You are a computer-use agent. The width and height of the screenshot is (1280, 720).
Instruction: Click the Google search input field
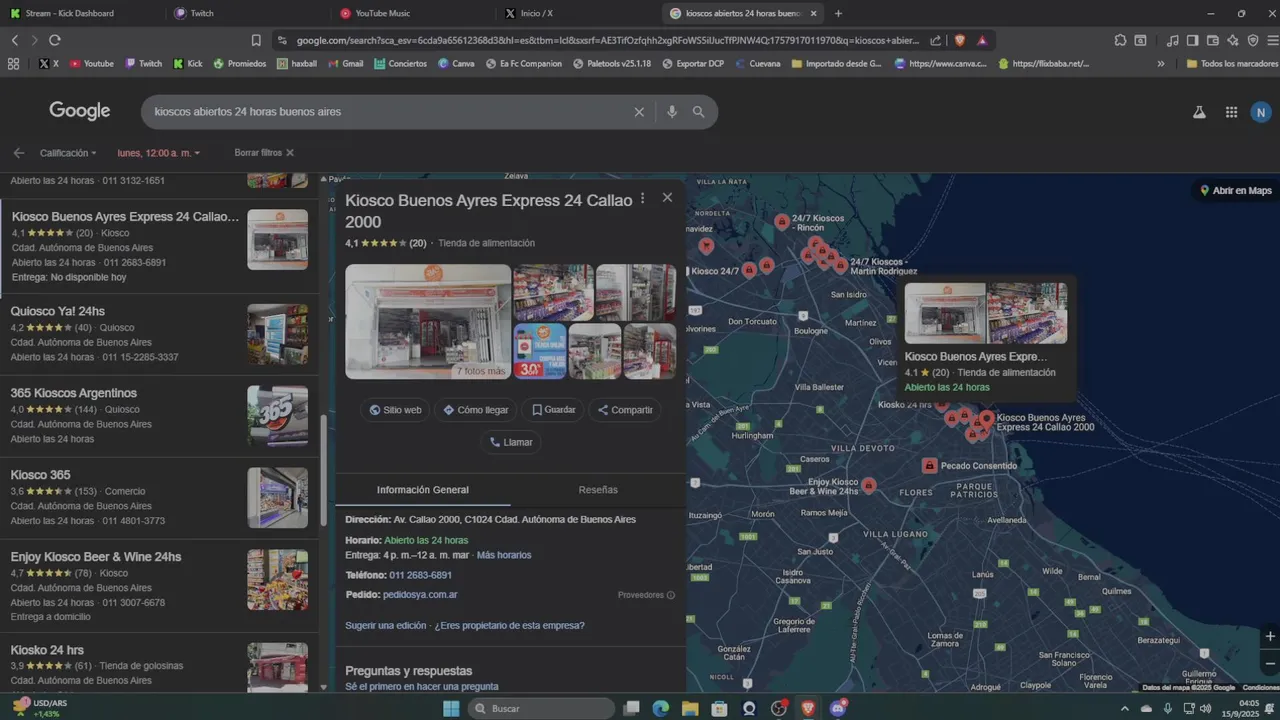[390, 112]
